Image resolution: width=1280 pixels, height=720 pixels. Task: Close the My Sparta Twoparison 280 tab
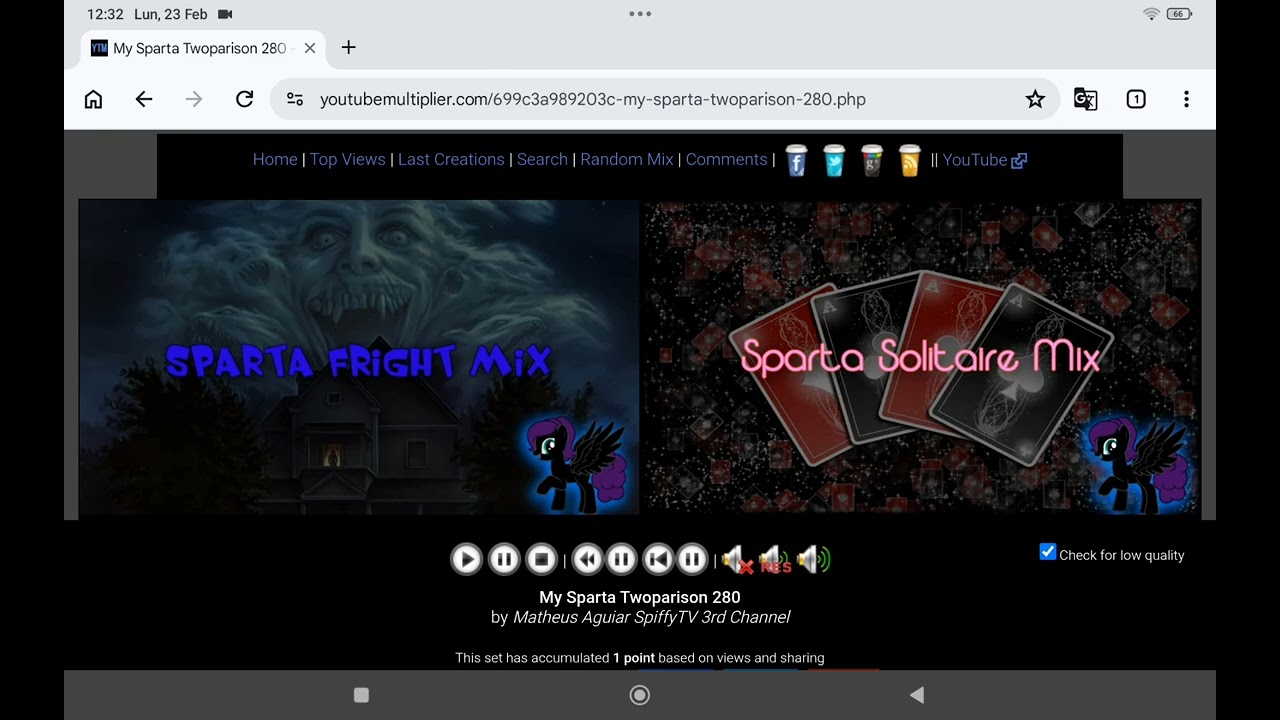[x=310, y=48]
